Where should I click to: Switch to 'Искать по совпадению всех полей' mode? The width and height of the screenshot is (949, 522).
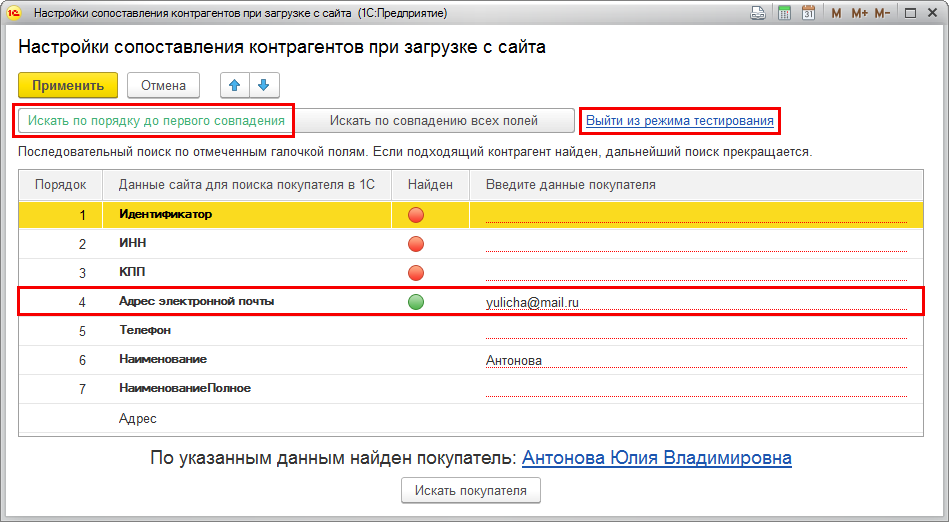(434, 121)
